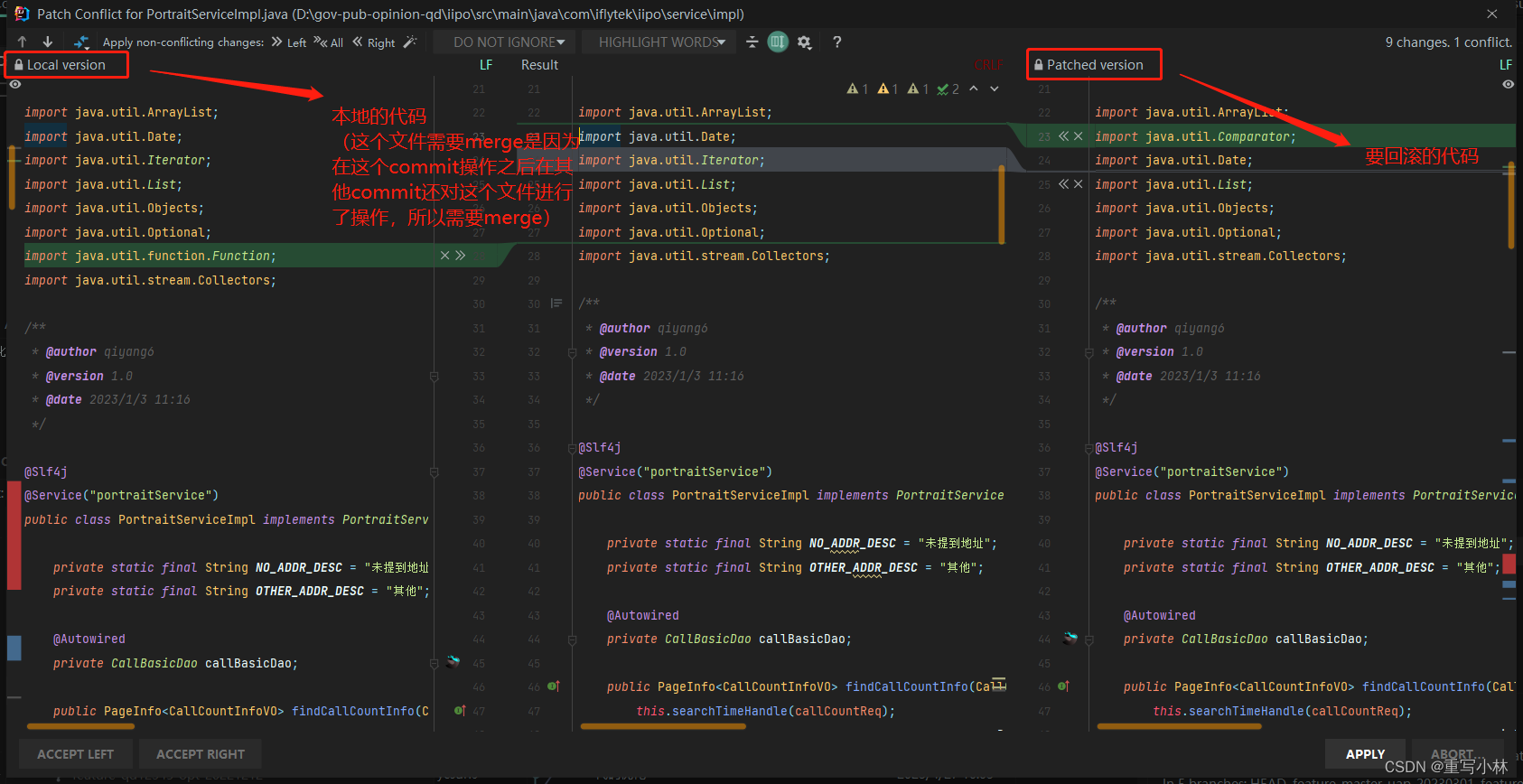Click 'import java.util.Iterator;' line in Result pane
The width and height of the screenshot is (1523, 784).
pyautogui.click(x=671, y=160)
